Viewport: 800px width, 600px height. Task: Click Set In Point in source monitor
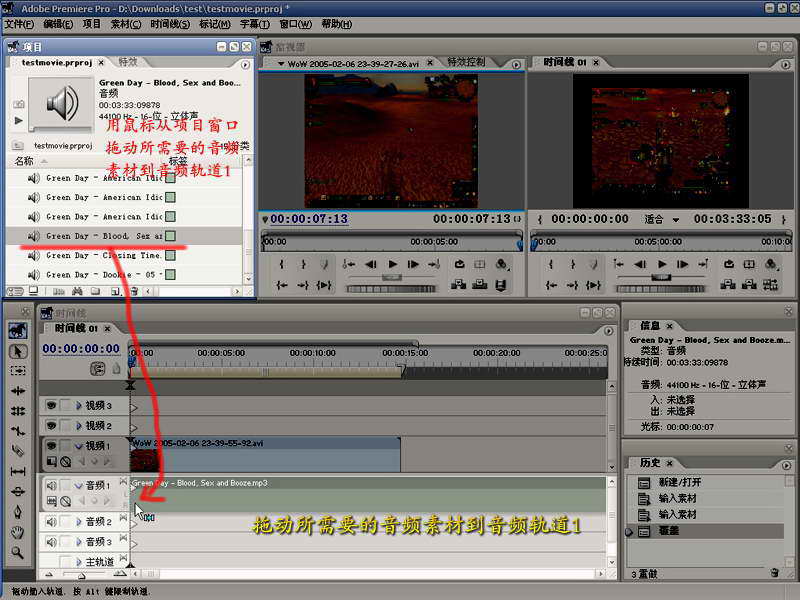pos(282,264)
